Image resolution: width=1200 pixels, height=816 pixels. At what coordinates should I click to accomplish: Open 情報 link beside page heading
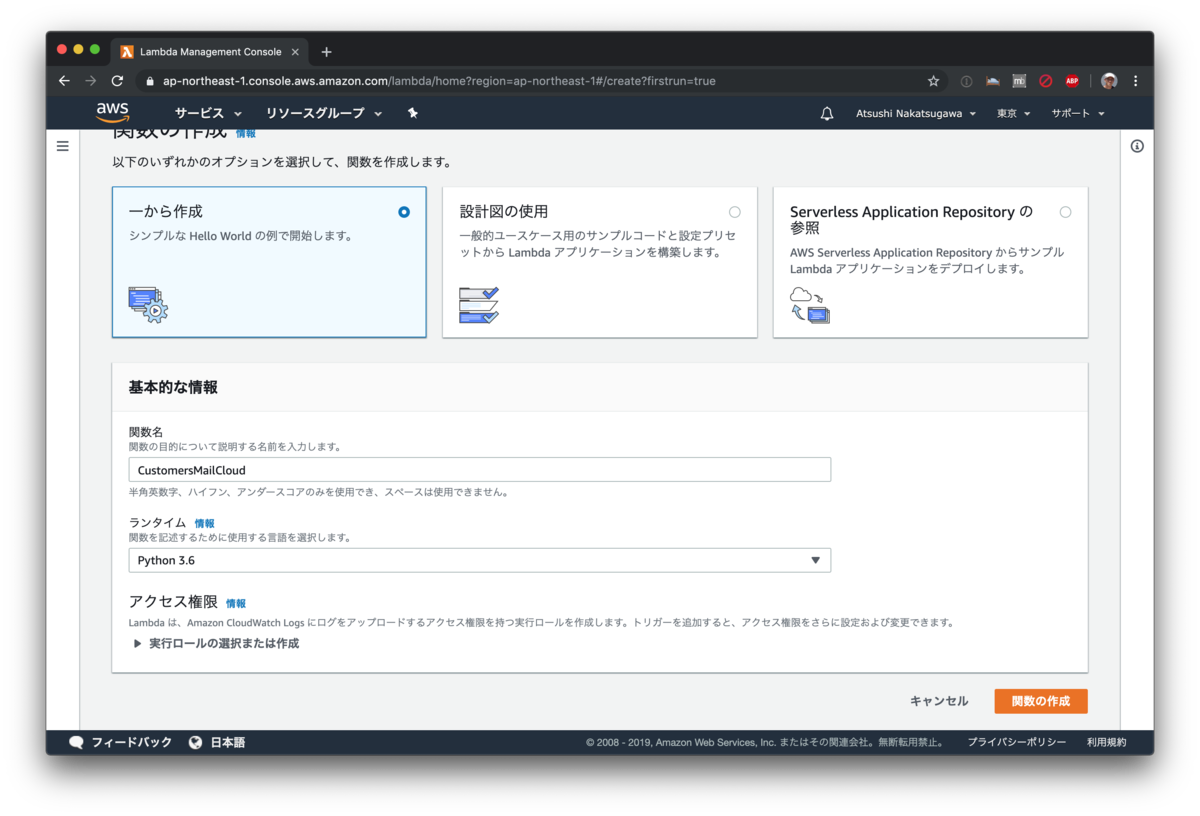coord(246,133)
